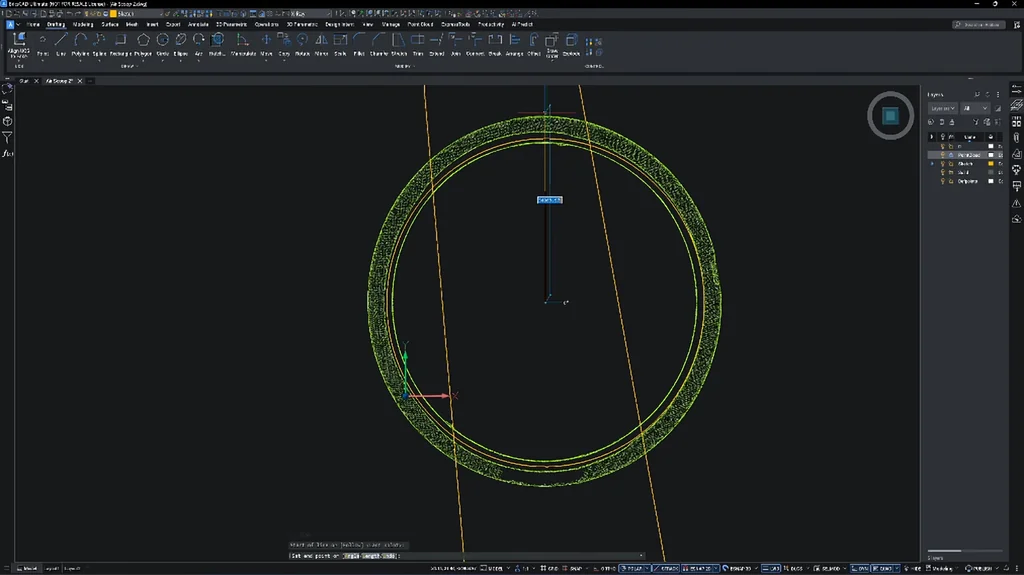Click the Sketch layer yellow color swatch
The image size is (1024, 575).
(x=991, y=163)
